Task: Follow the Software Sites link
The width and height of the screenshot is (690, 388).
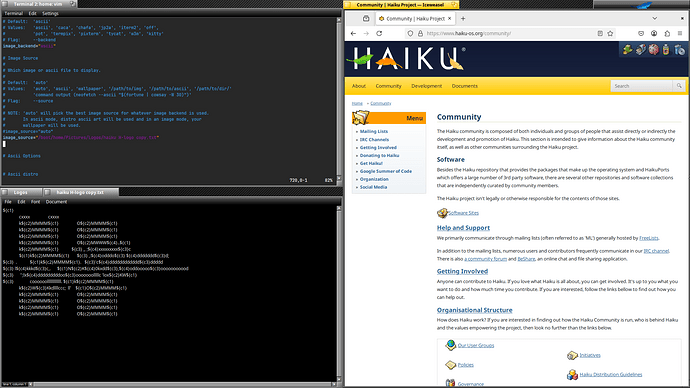Action: tap(463, 213)
